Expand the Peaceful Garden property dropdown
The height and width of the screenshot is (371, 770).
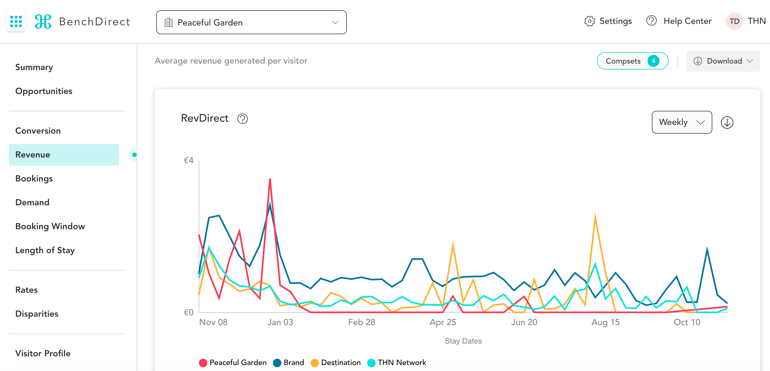(x=251, y=22)
